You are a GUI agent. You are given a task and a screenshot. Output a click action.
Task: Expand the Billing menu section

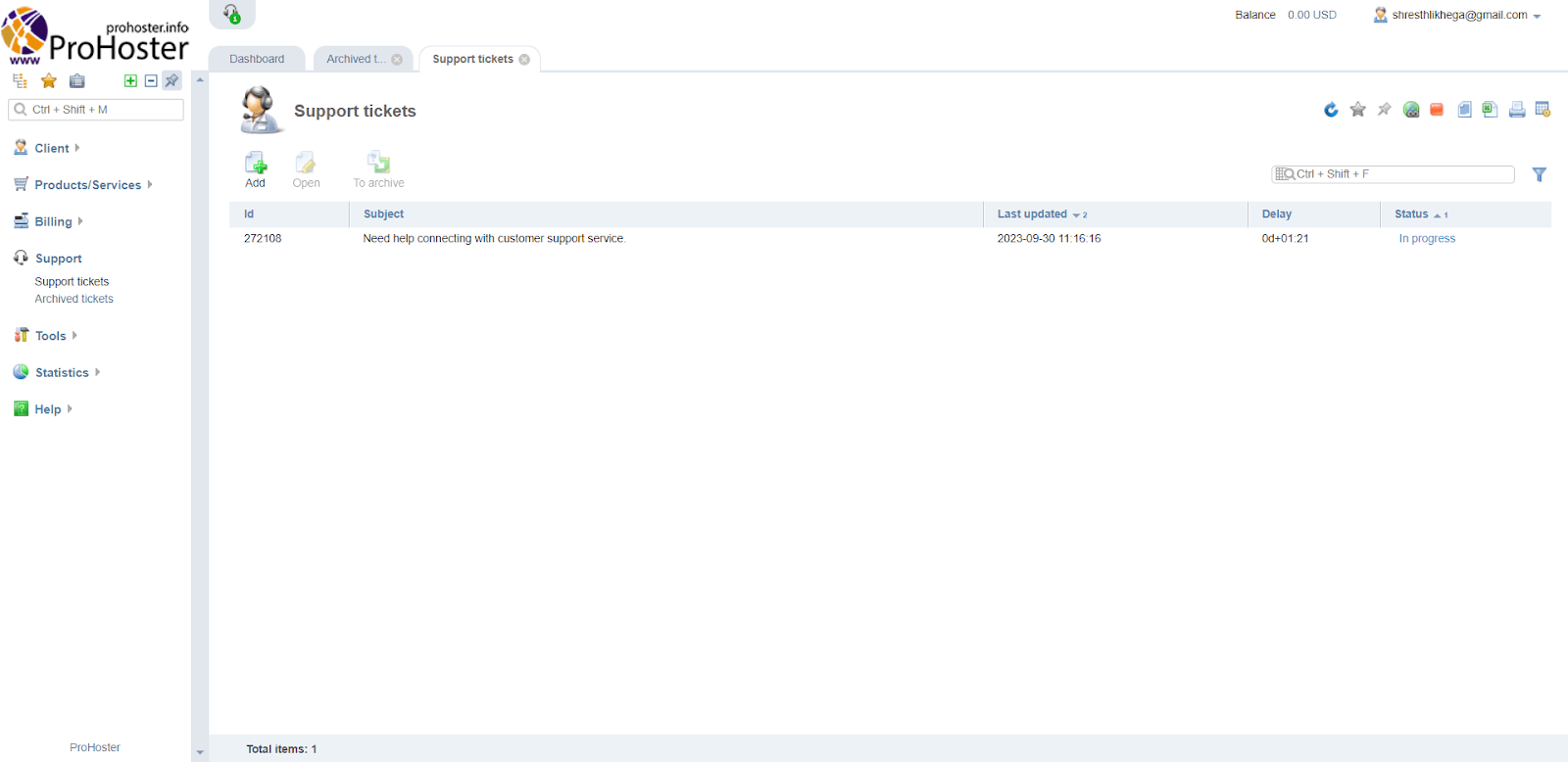[x=53, y=221]
